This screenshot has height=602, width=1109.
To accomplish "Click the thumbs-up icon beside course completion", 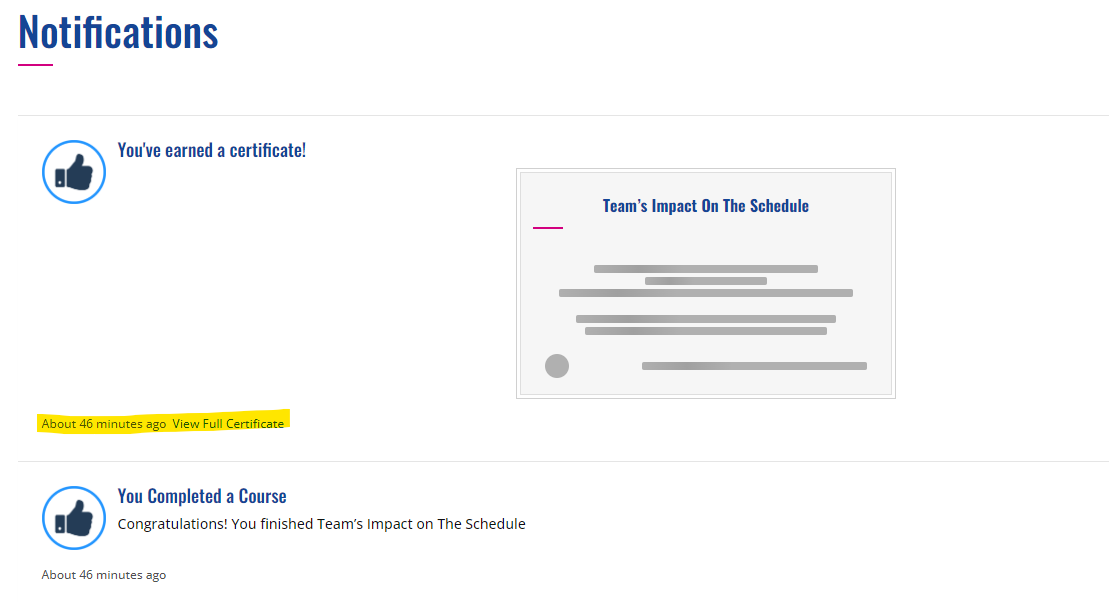I will click(x=74, y=518).
